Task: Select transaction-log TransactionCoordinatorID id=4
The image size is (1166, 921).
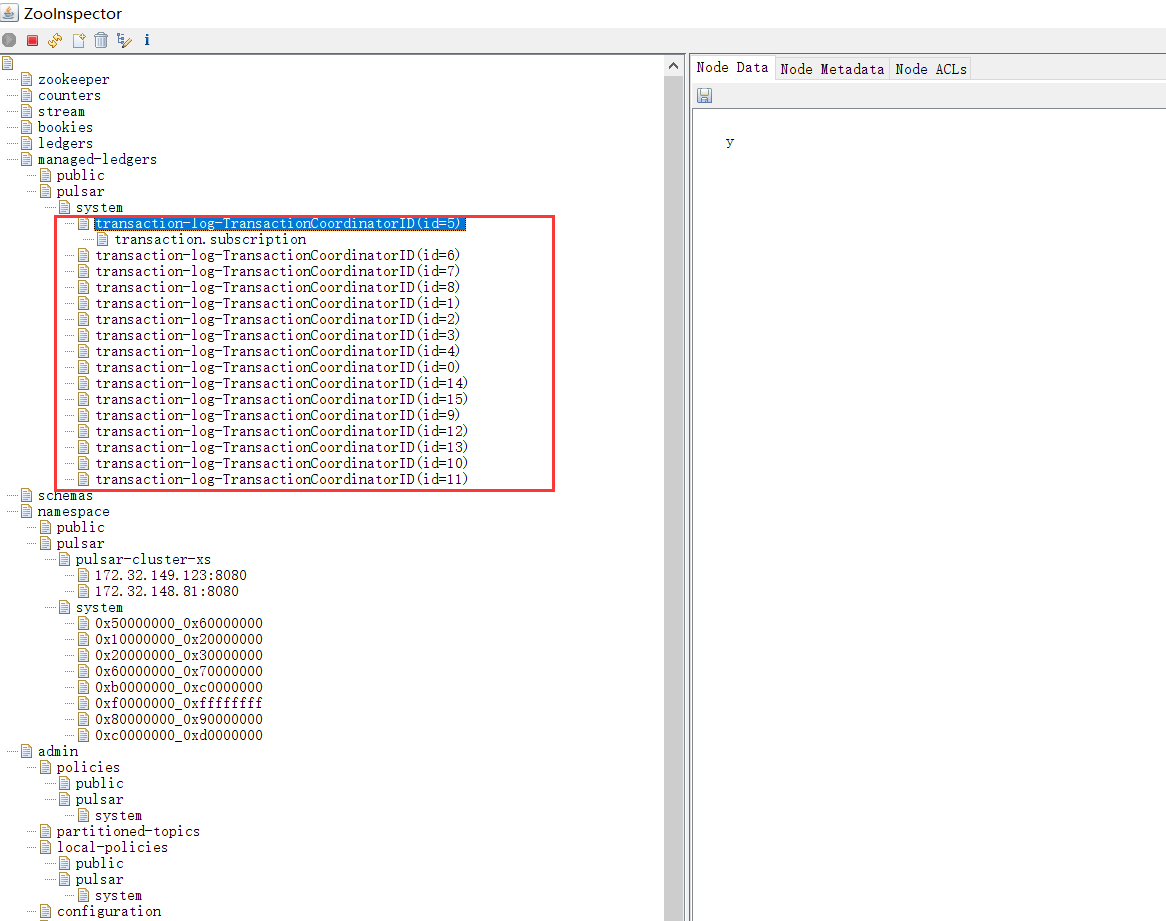Action: tap(277, 352)
